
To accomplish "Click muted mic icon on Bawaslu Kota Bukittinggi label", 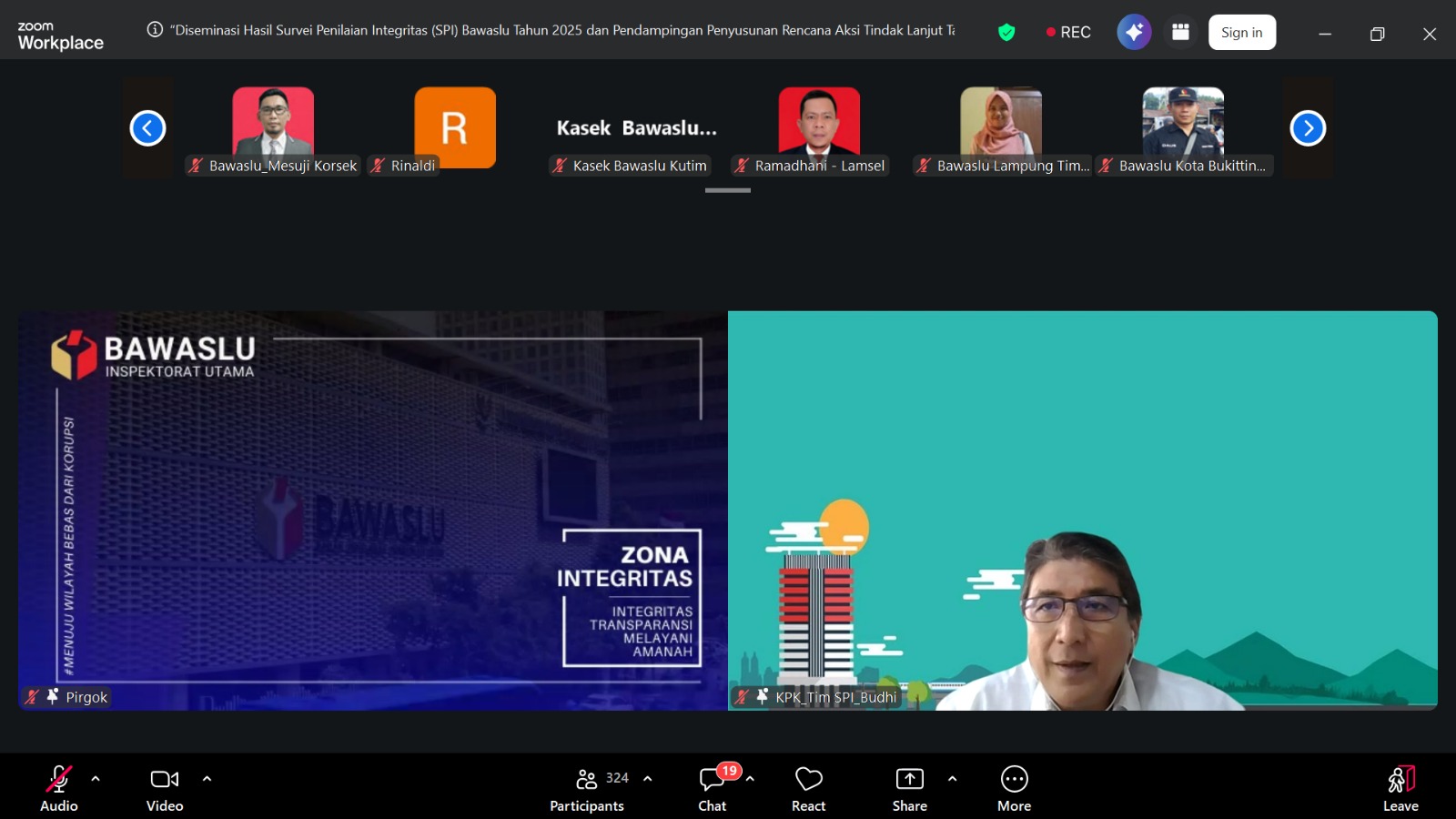I will pos(1106,166).
